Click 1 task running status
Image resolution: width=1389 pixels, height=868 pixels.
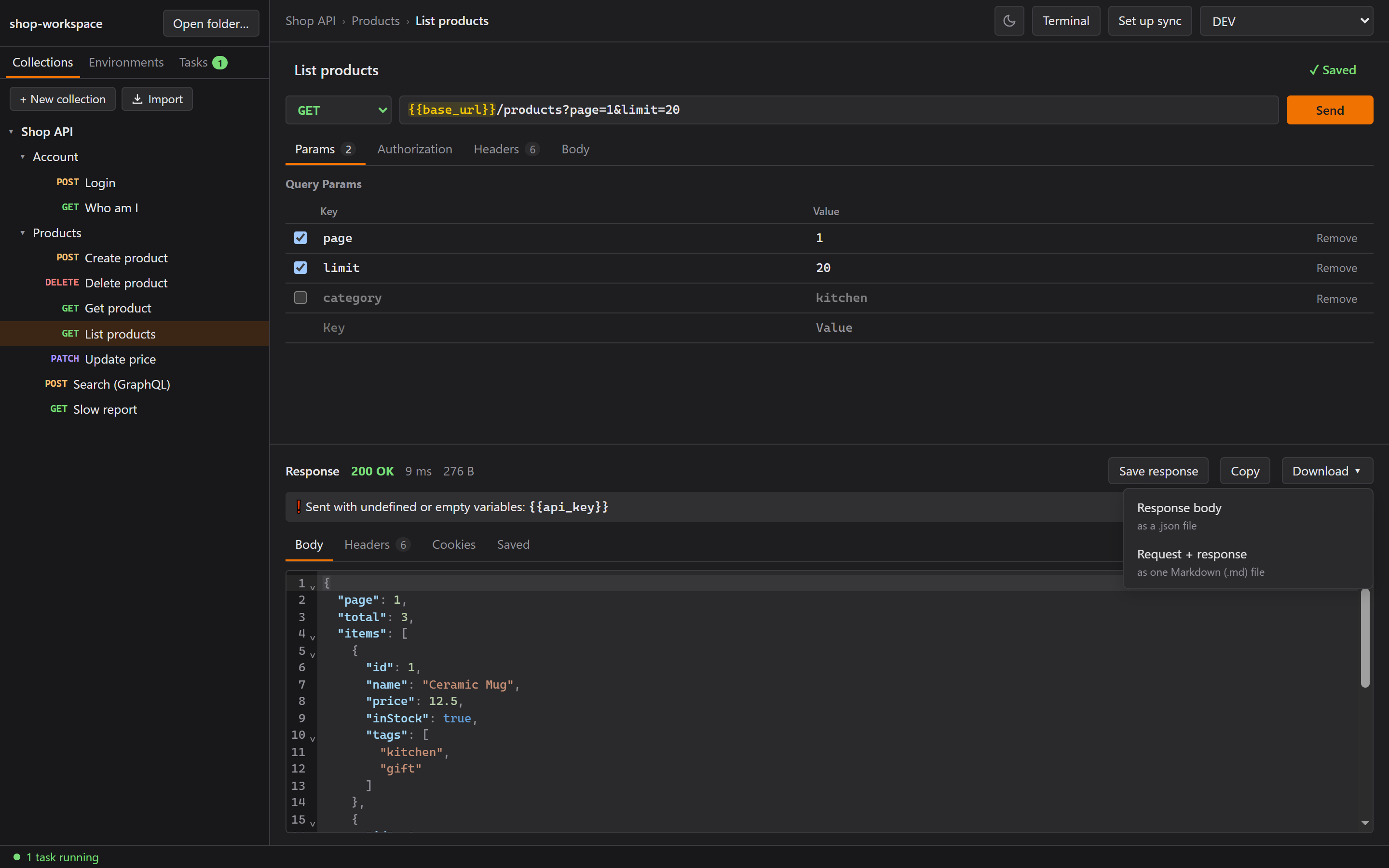(x=56, y=856)
